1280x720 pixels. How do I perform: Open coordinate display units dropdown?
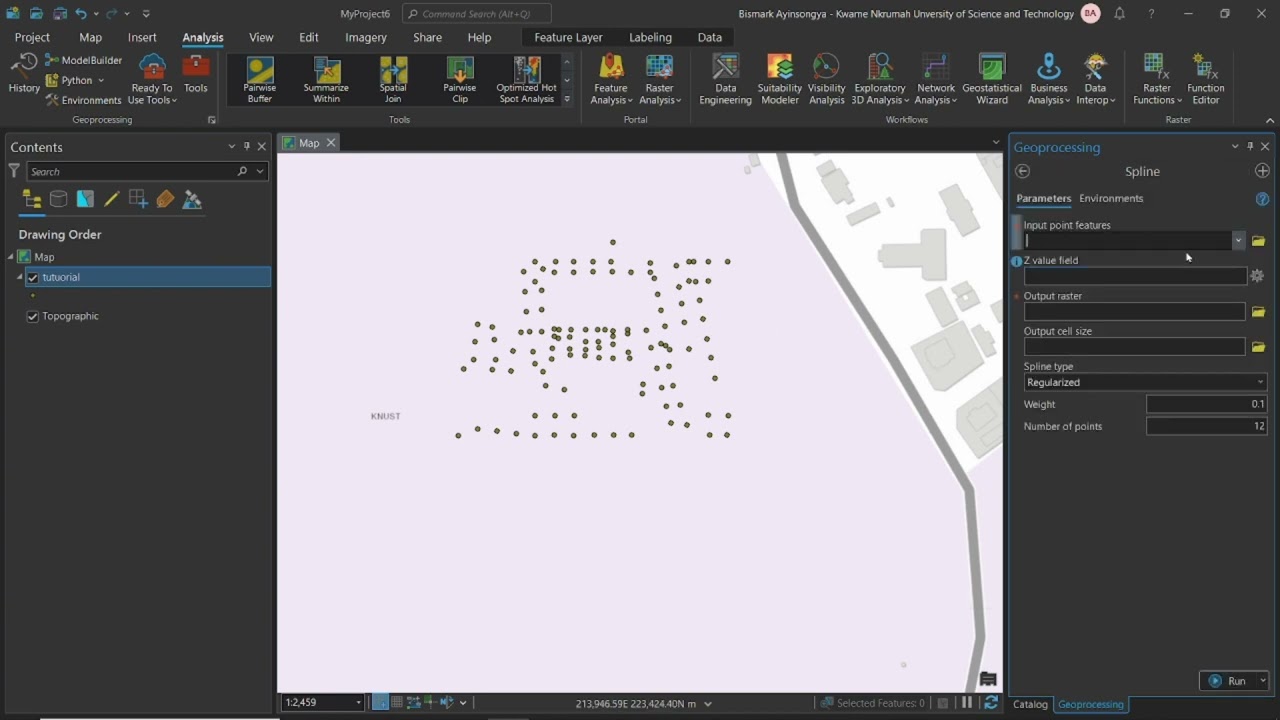[x=708, y=704]
